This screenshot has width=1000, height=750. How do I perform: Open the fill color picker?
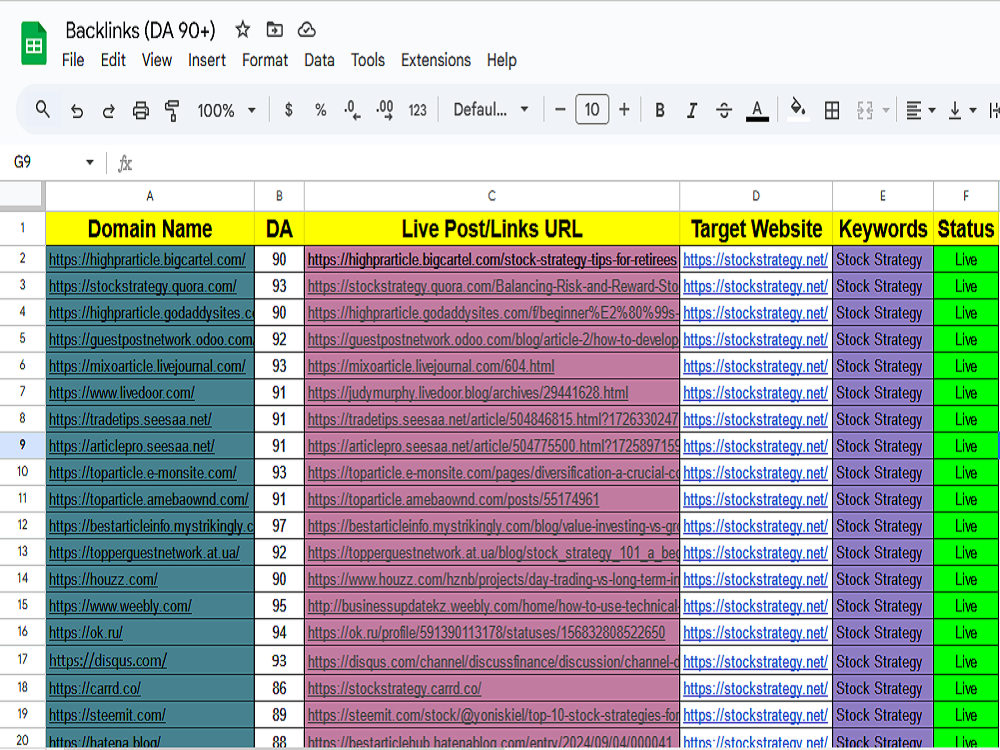[798, 109]
